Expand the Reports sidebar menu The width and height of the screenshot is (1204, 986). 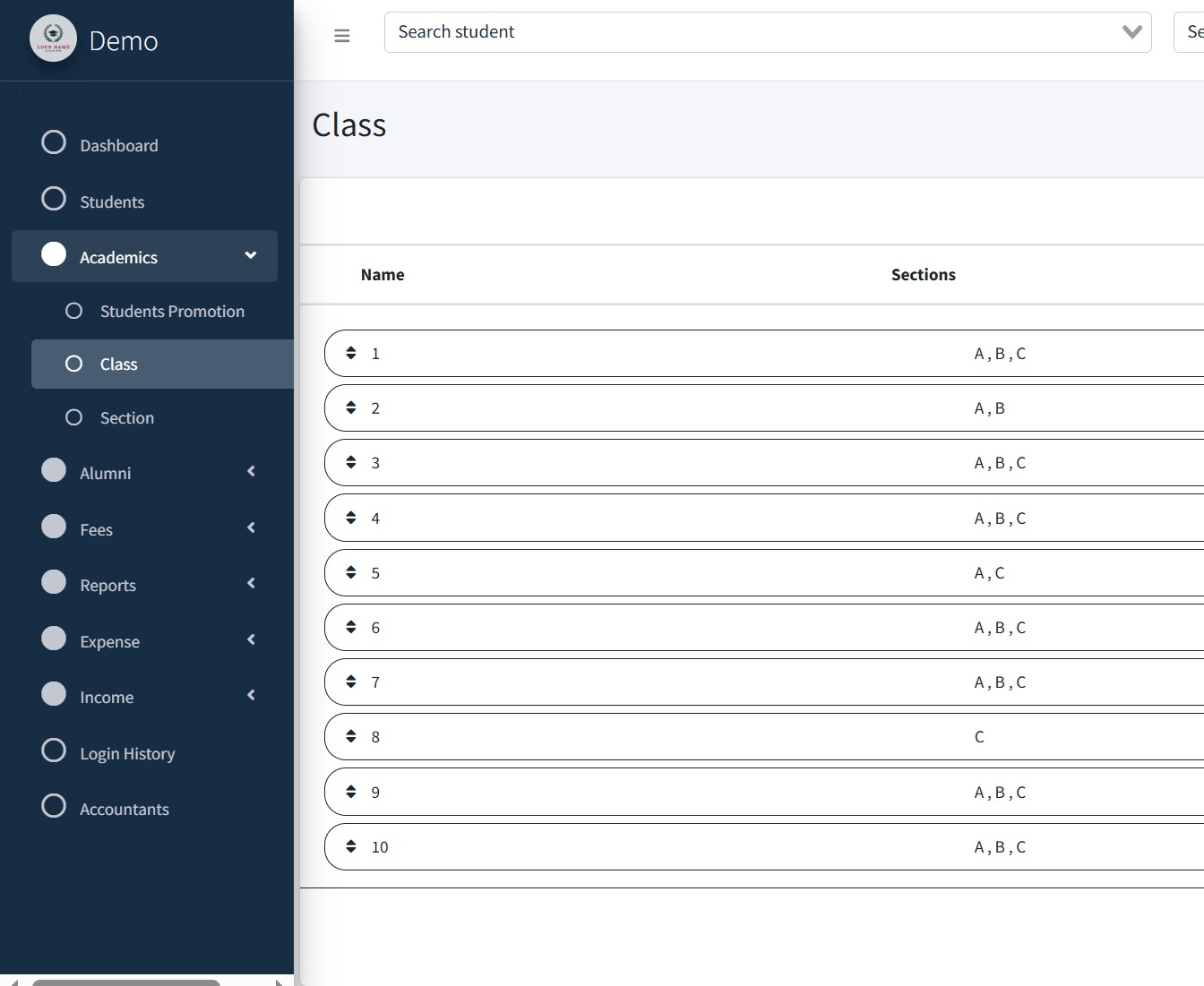coord(107,585)
